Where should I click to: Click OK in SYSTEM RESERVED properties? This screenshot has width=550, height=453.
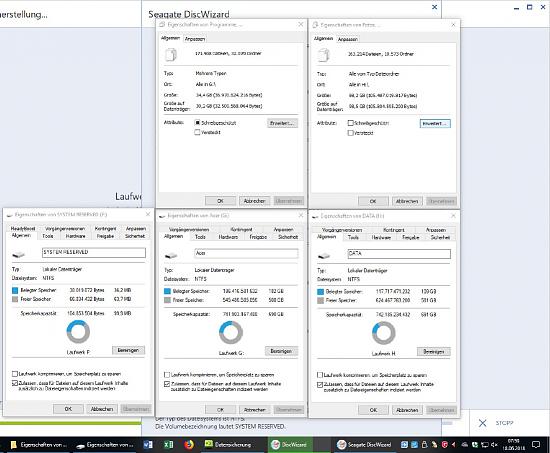tap(68, 409)
